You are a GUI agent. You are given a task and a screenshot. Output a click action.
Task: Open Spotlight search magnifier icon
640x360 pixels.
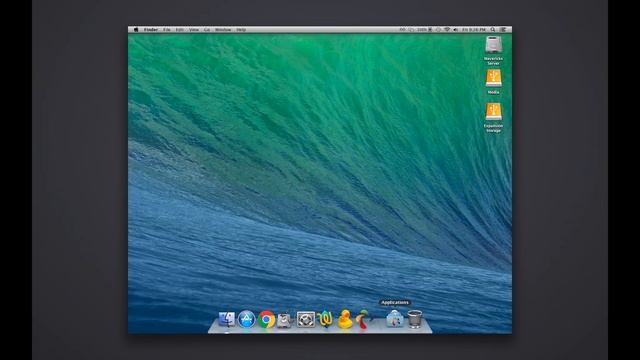tap(493, 29)
